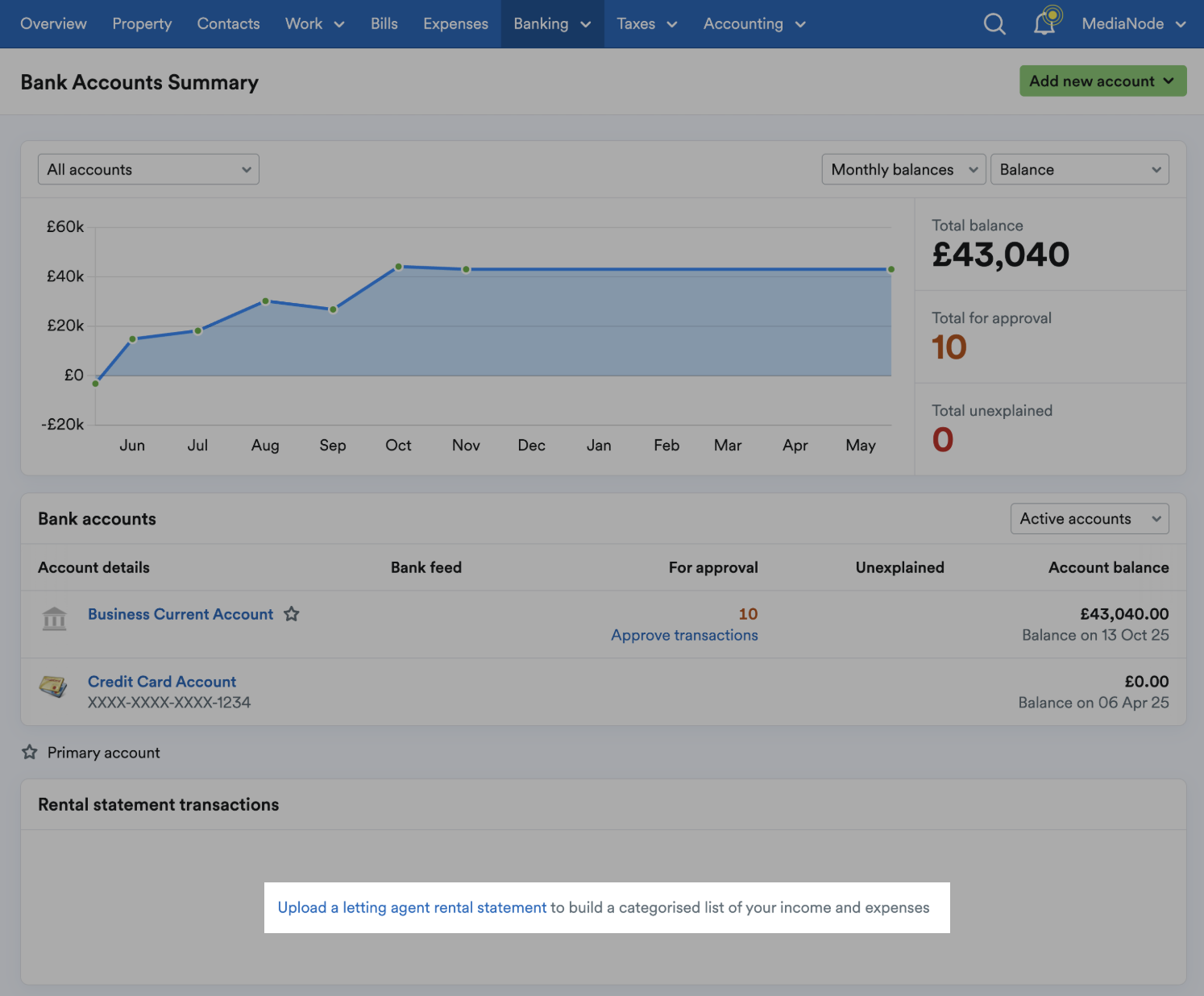Viewport: 1204px width, 996px height.
Task: Go to the Overview tab
Action: (x=53, y=24)
